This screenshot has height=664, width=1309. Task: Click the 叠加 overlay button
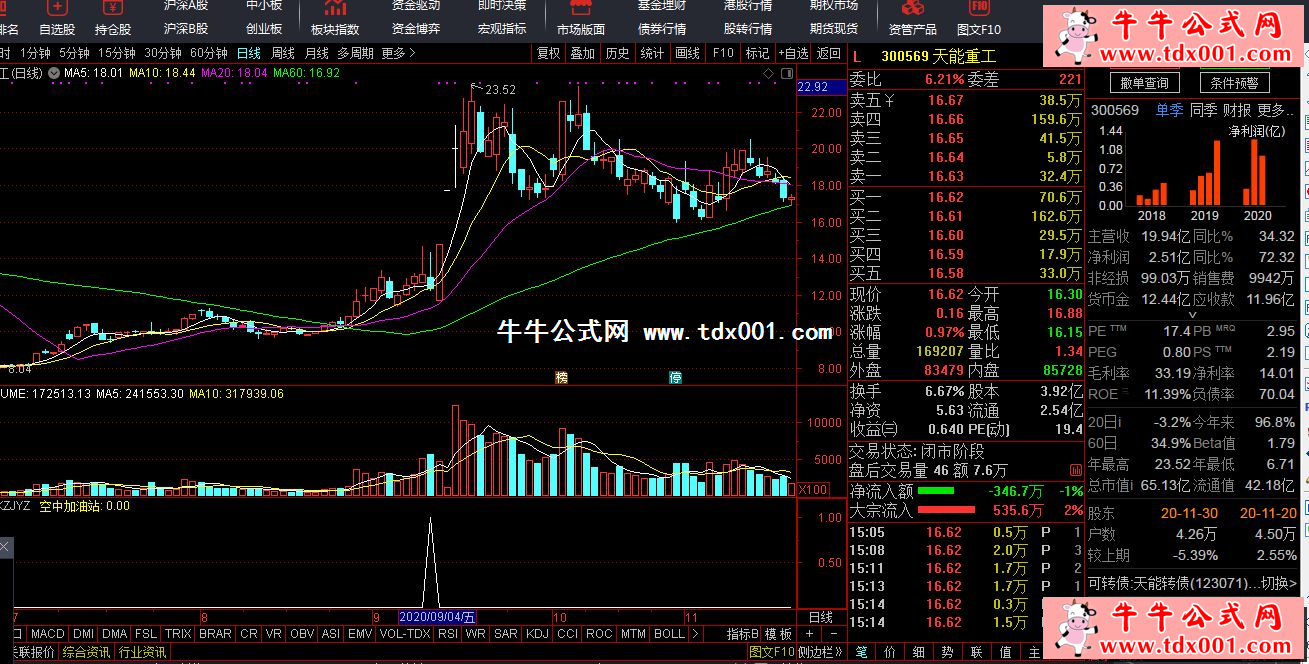point(583,53)
